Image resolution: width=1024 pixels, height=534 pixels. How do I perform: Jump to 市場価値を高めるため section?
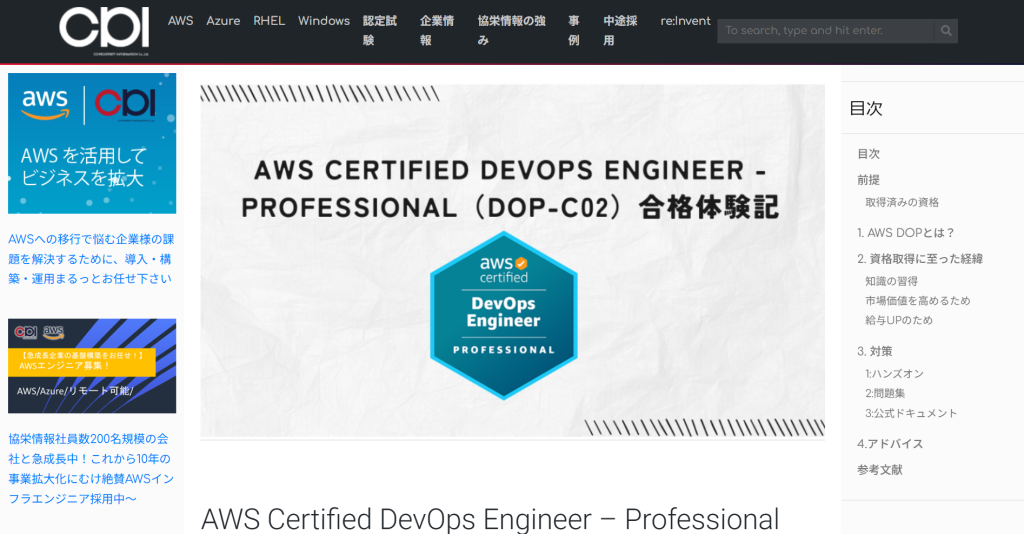click(x=918, y=301)
